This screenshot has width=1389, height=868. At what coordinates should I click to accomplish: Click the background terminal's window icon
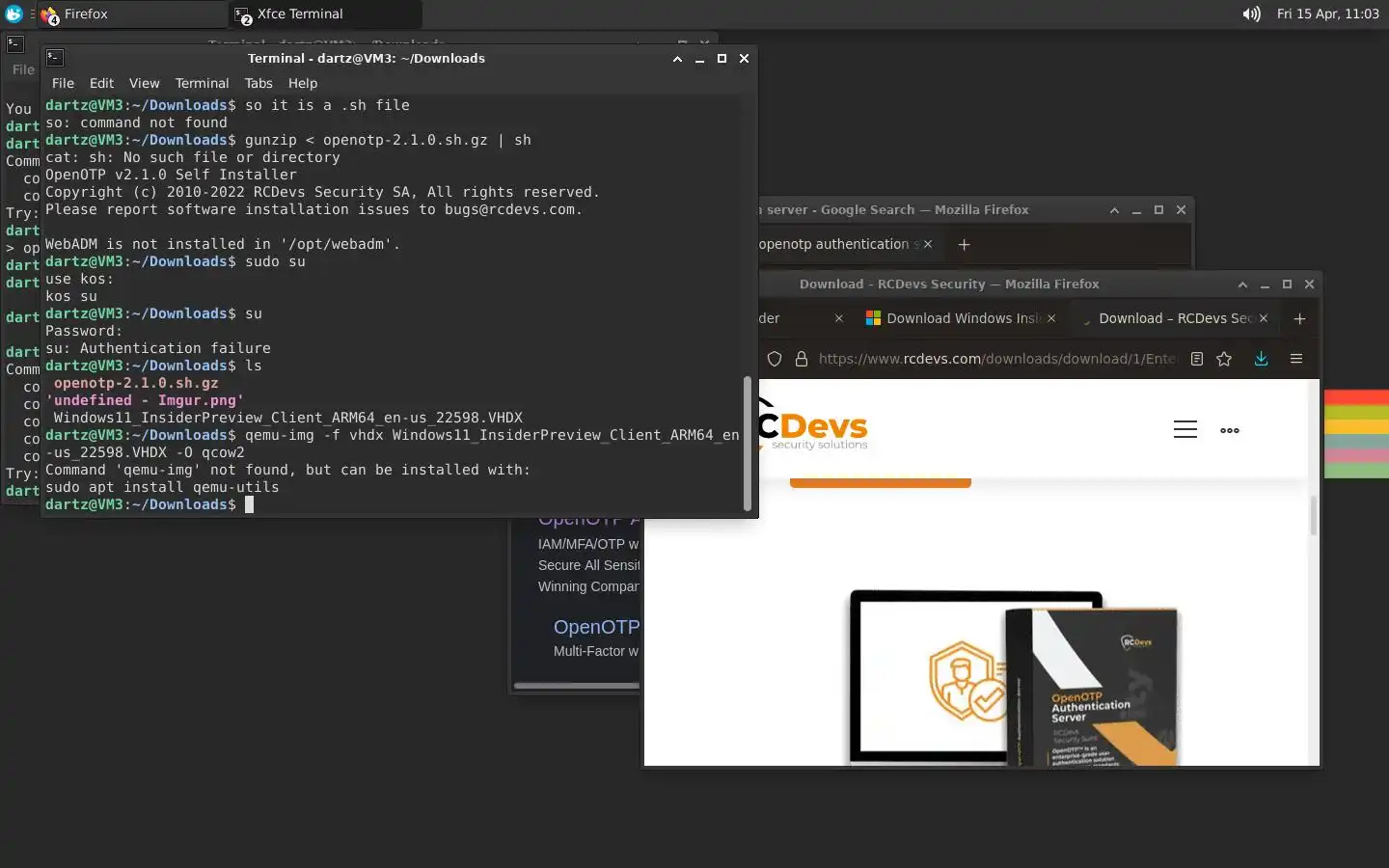[x=15, y=43]
